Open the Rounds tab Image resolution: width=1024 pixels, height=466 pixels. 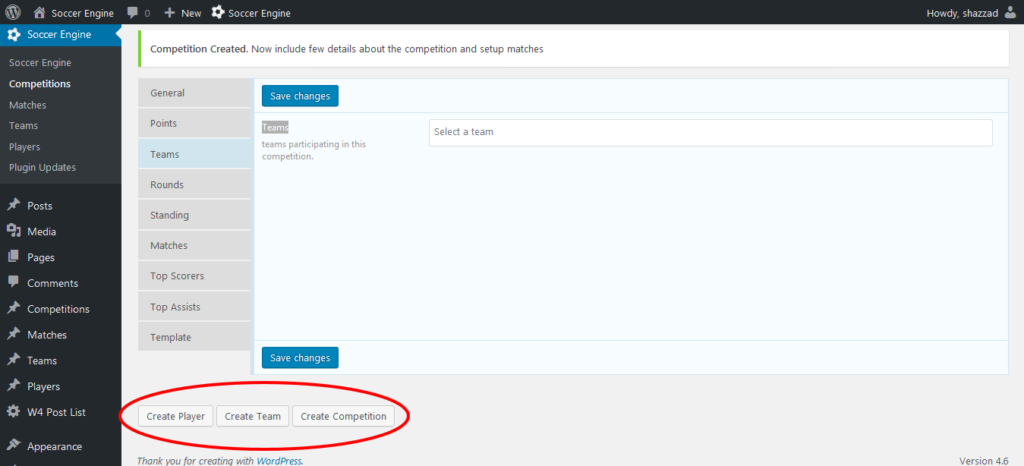click(194, 185)
